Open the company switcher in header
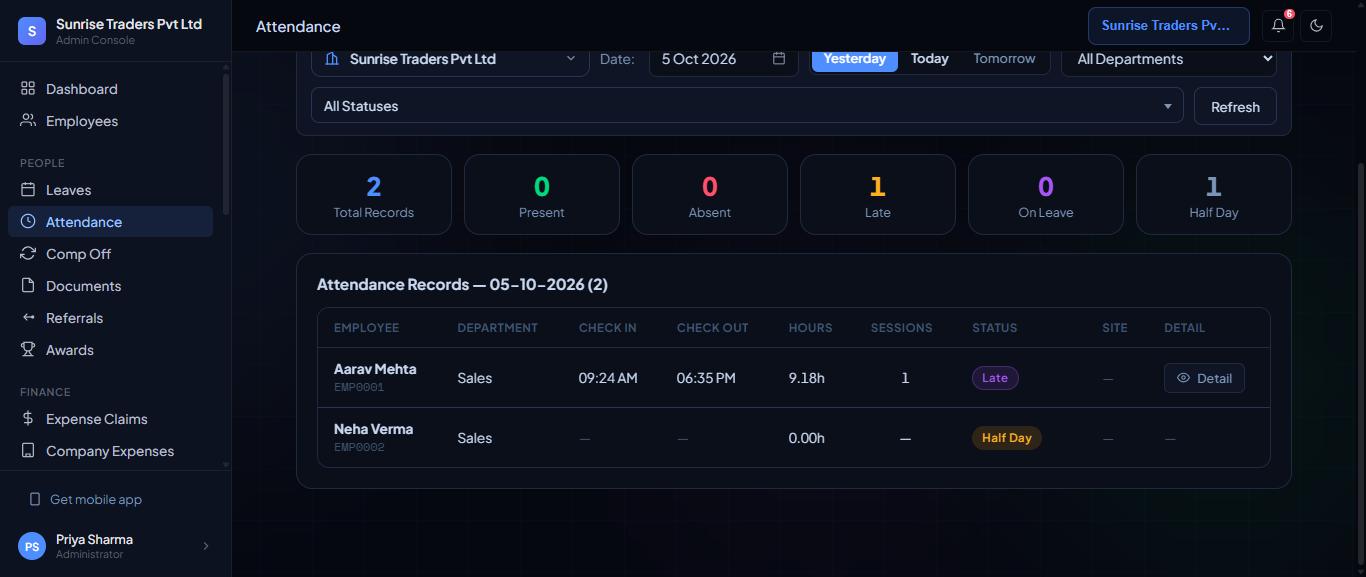The image size is (1366, 577). click(x=1169, y=26)
